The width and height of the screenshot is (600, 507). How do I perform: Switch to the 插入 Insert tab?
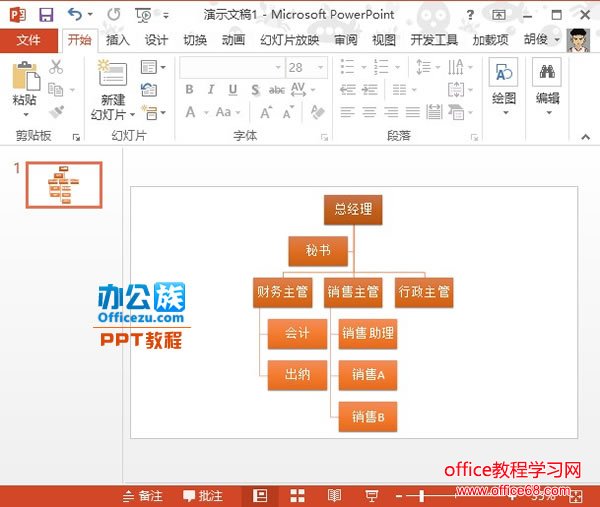click(118, 40)
